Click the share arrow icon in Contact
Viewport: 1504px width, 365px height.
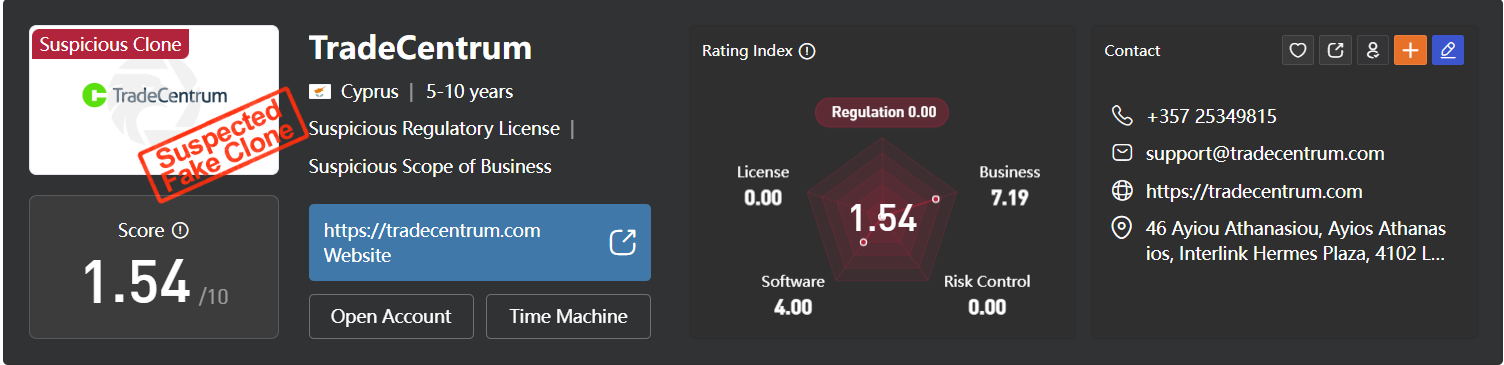point(1335,50)
